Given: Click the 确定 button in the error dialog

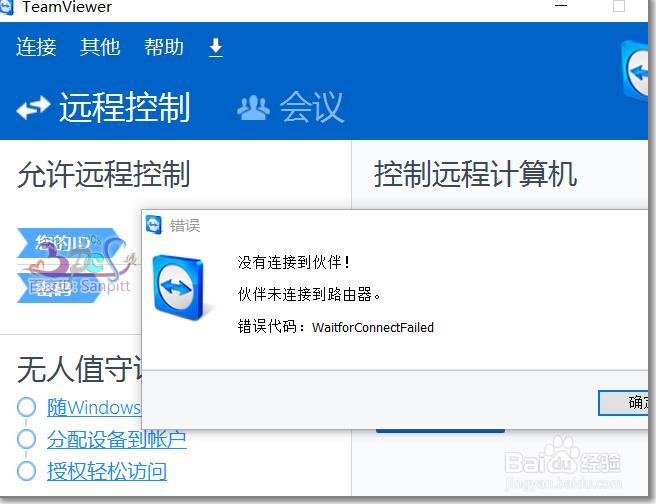Looking at the screenshot, I should coord(623,403).
